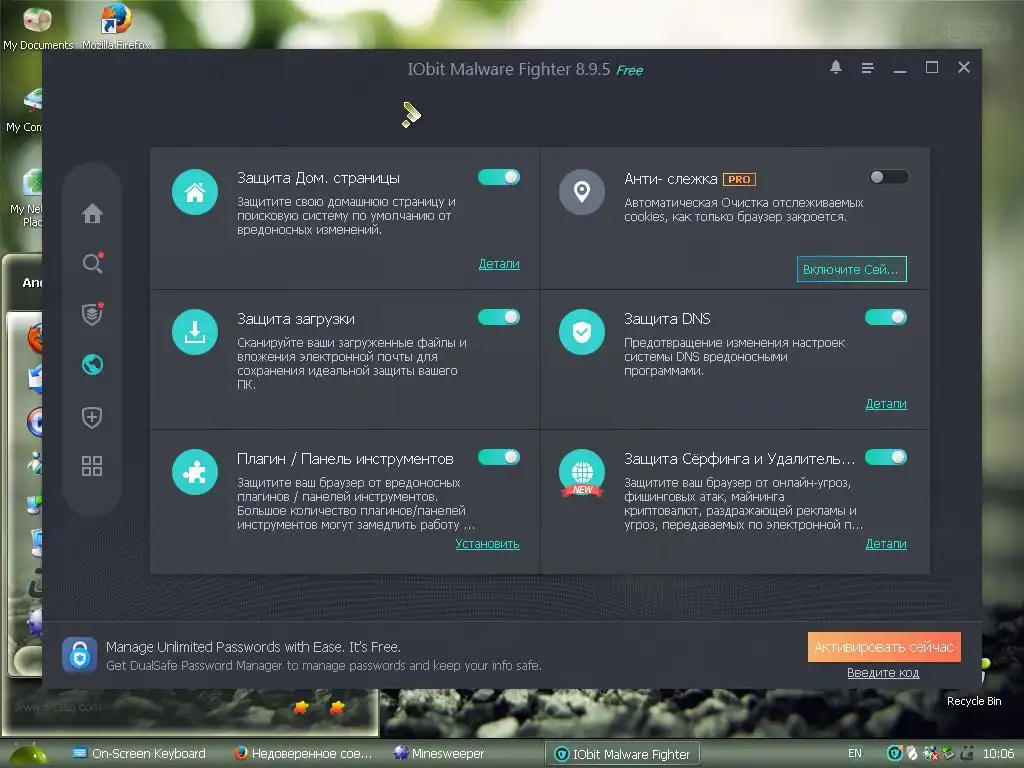Open Детали link for homepage protection

coord(499,264)
